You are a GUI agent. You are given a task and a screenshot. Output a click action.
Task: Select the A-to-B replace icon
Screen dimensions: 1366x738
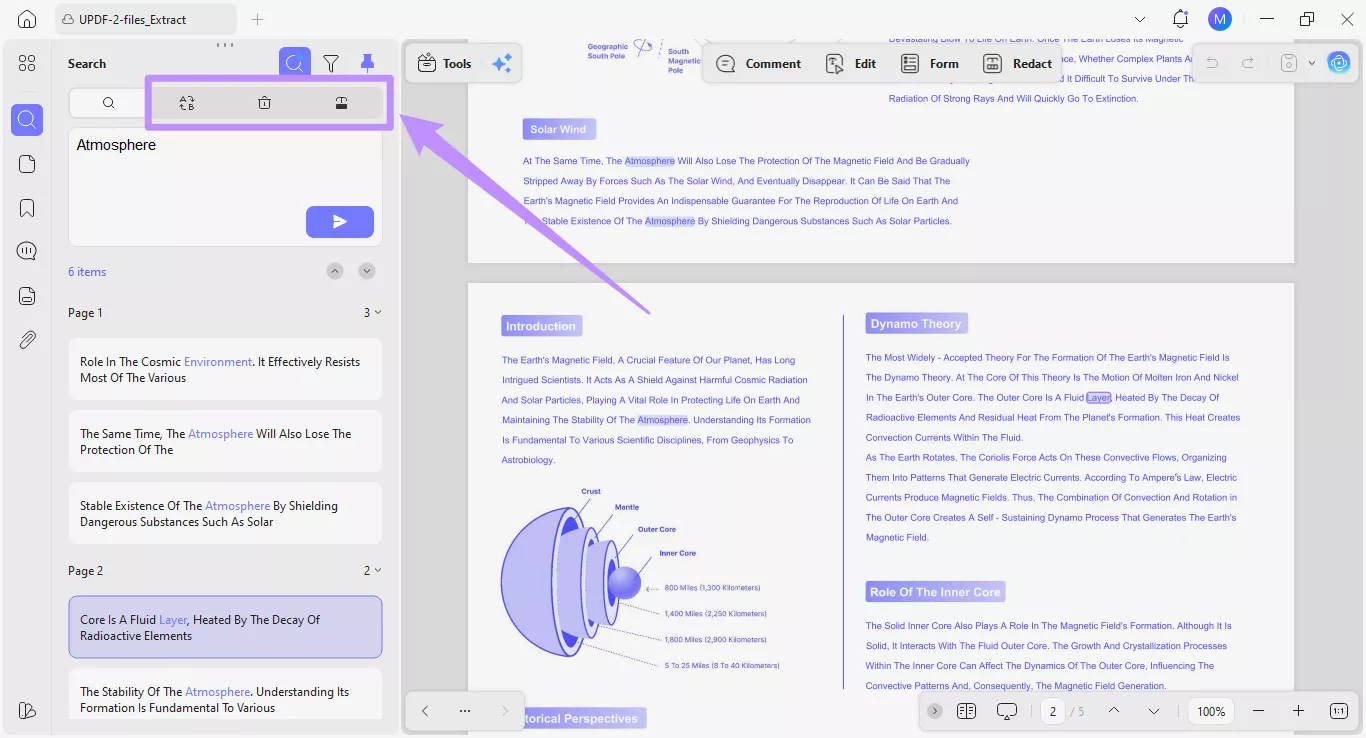[187, 102]
